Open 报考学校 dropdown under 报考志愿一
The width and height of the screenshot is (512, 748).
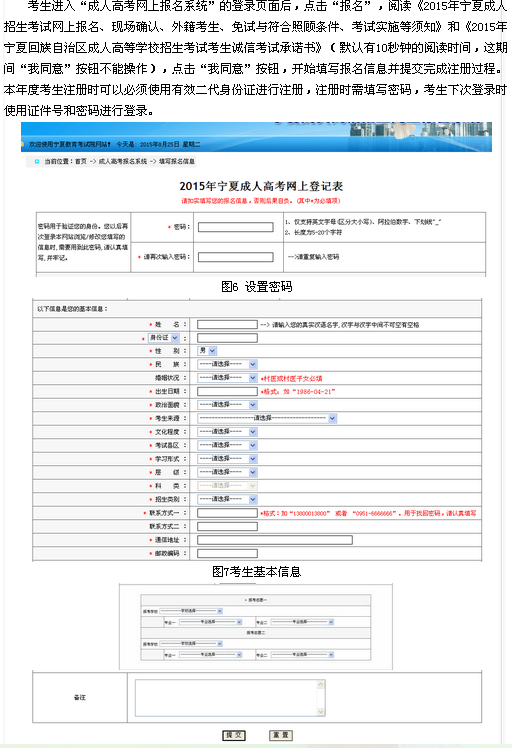pos(191,611)
